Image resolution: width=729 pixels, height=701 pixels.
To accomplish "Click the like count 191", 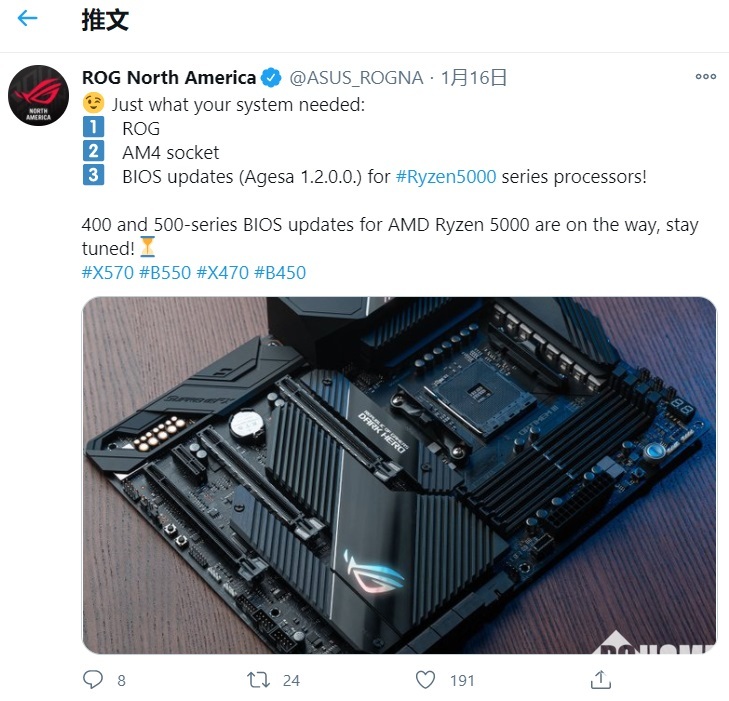I will click(x=462, y=681).
